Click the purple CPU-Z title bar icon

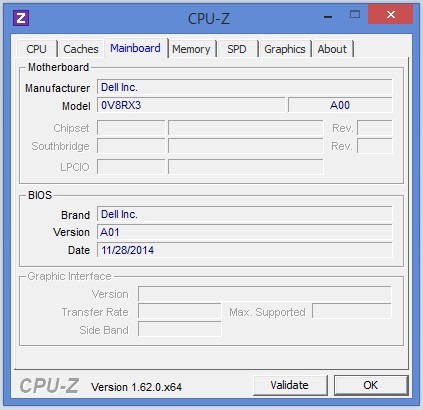pos(21,18)
